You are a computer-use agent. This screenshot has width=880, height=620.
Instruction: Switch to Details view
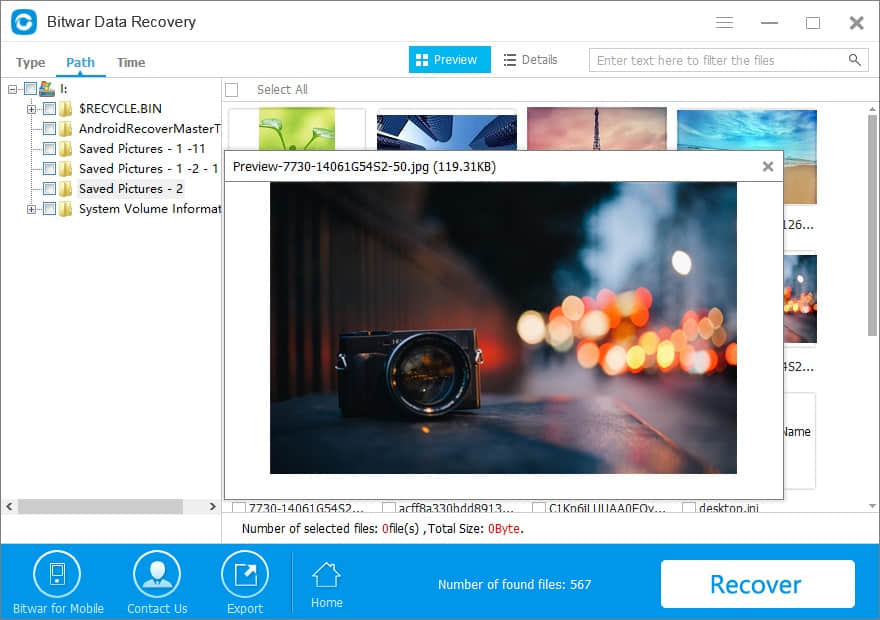530,60
